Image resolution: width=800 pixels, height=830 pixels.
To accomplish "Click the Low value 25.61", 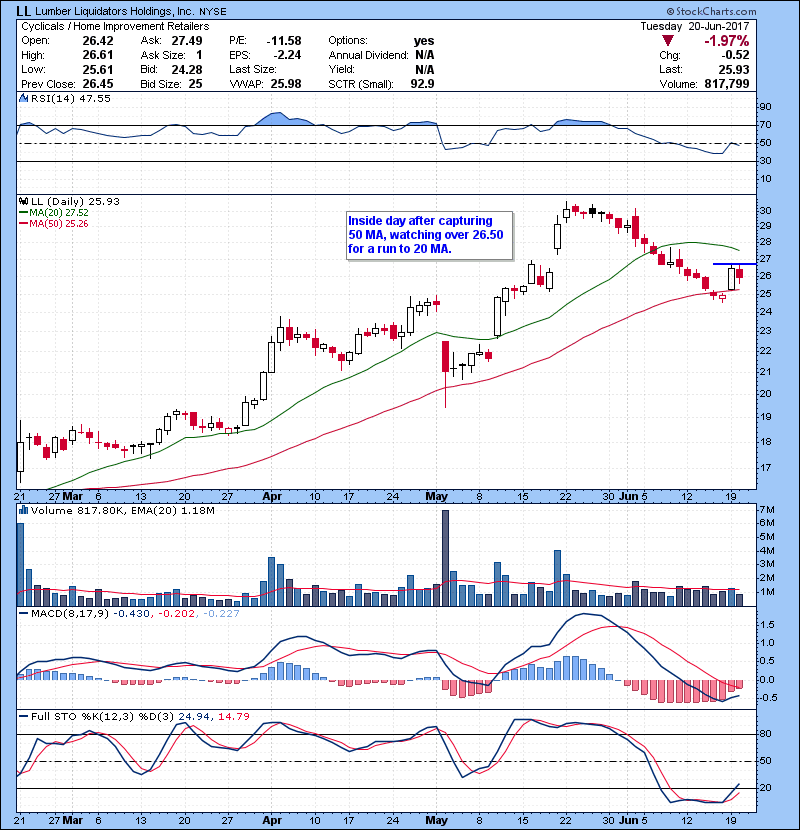I will click(x=98, y=69).
